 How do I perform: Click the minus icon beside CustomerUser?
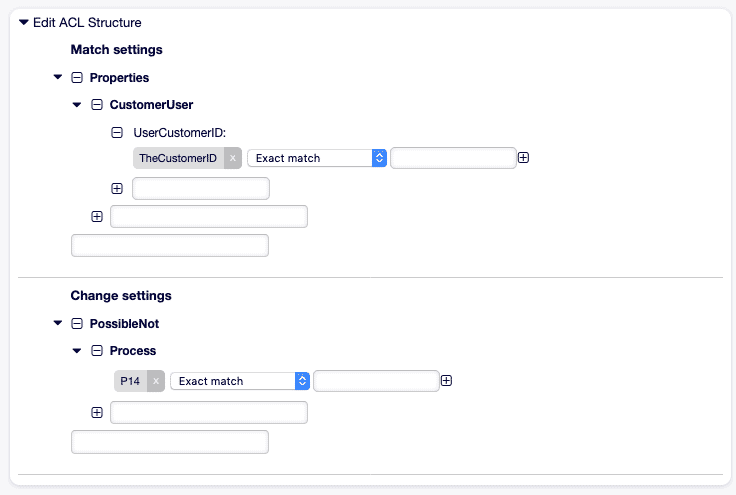97,105
